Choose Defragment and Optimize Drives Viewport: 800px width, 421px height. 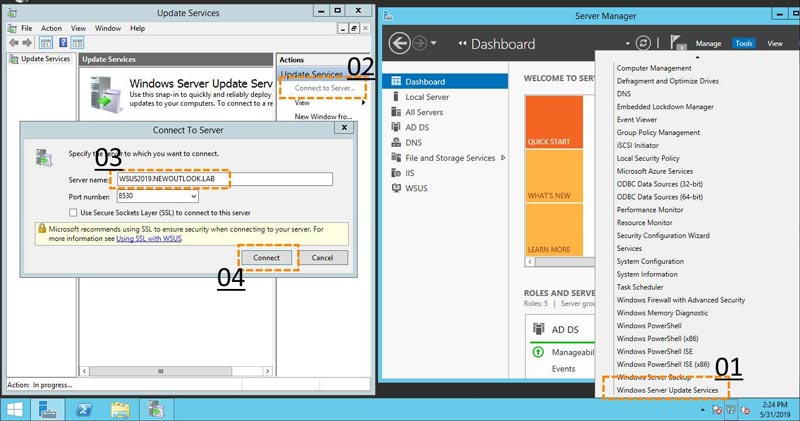[667, 81]
